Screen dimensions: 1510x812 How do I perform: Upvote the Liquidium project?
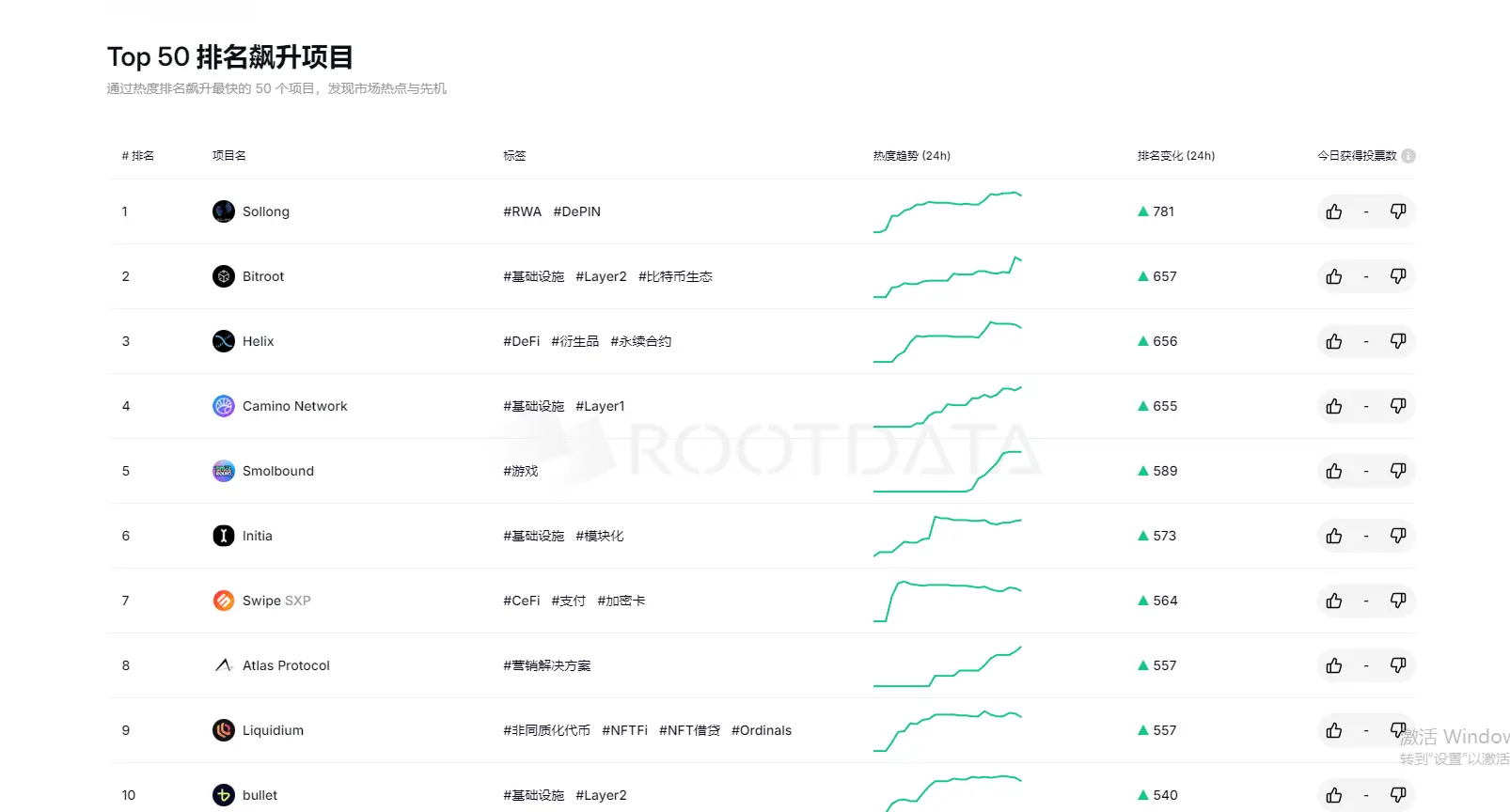[x=1334, y=730]
